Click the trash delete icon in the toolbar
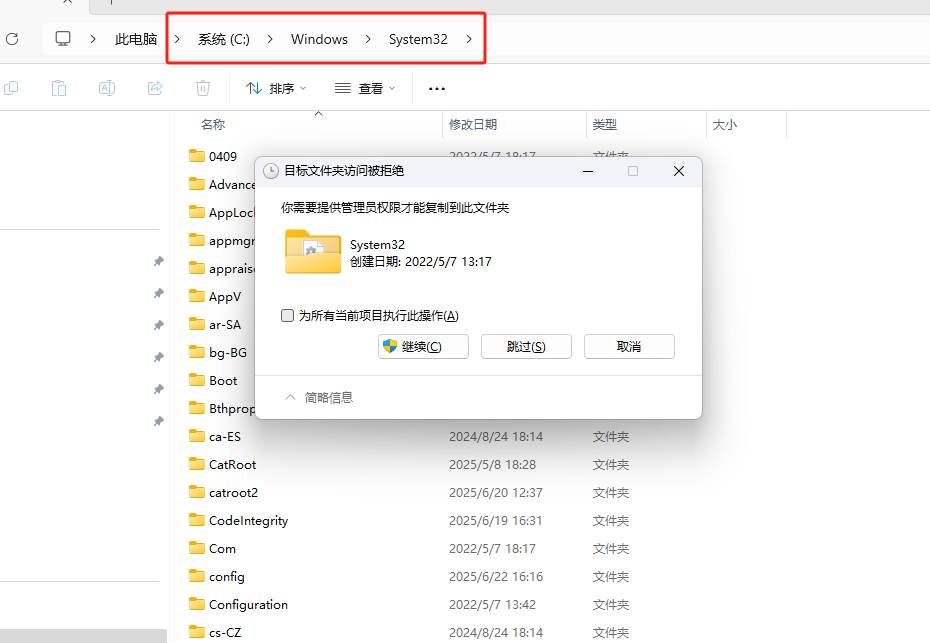Screen dimensions: 930x643 point(203,88)
